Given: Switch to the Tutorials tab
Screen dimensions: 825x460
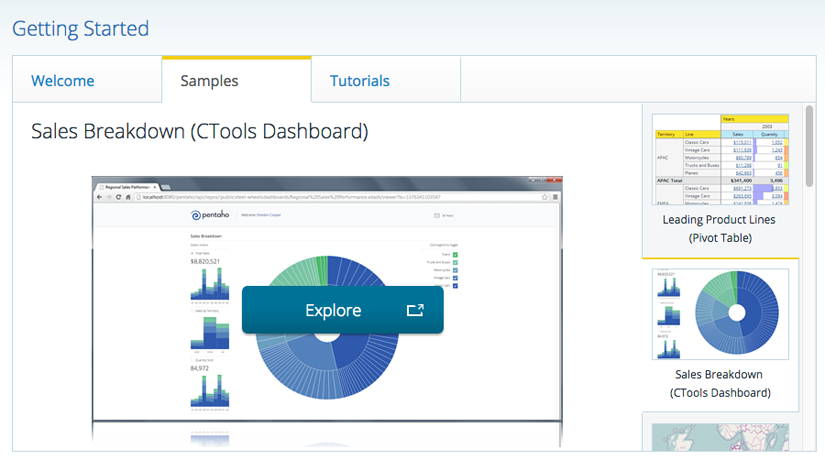Looking at the screenshot, I should pyautogui.click(x=360, y=81).
